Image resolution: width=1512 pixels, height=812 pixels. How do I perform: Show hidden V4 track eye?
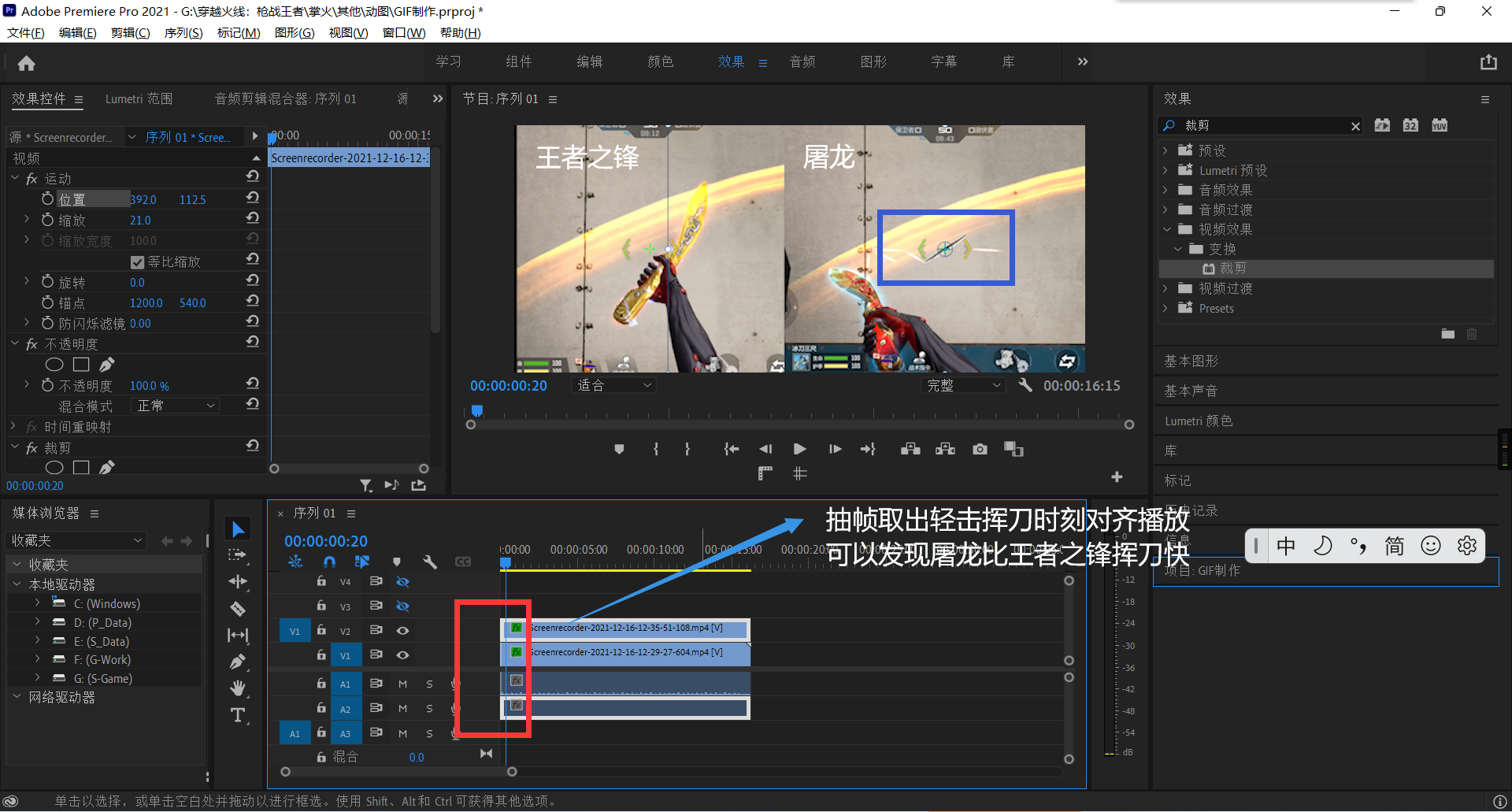402,582
